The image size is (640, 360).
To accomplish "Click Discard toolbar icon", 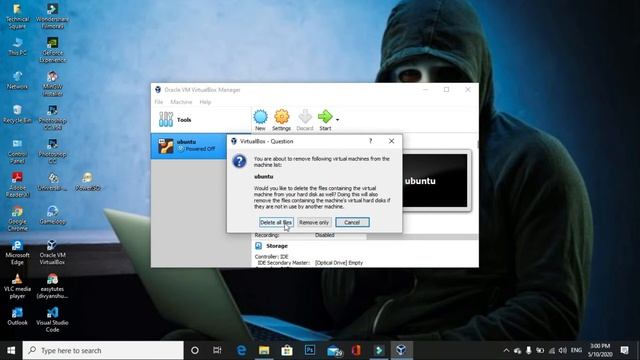I will [305, 120].
